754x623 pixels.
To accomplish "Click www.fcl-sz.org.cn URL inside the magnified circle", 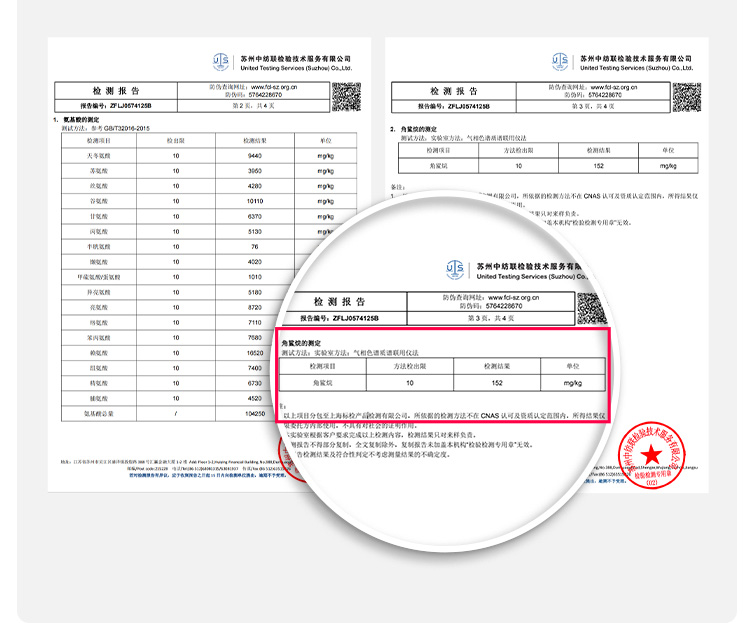I will (x=514, y=298).
